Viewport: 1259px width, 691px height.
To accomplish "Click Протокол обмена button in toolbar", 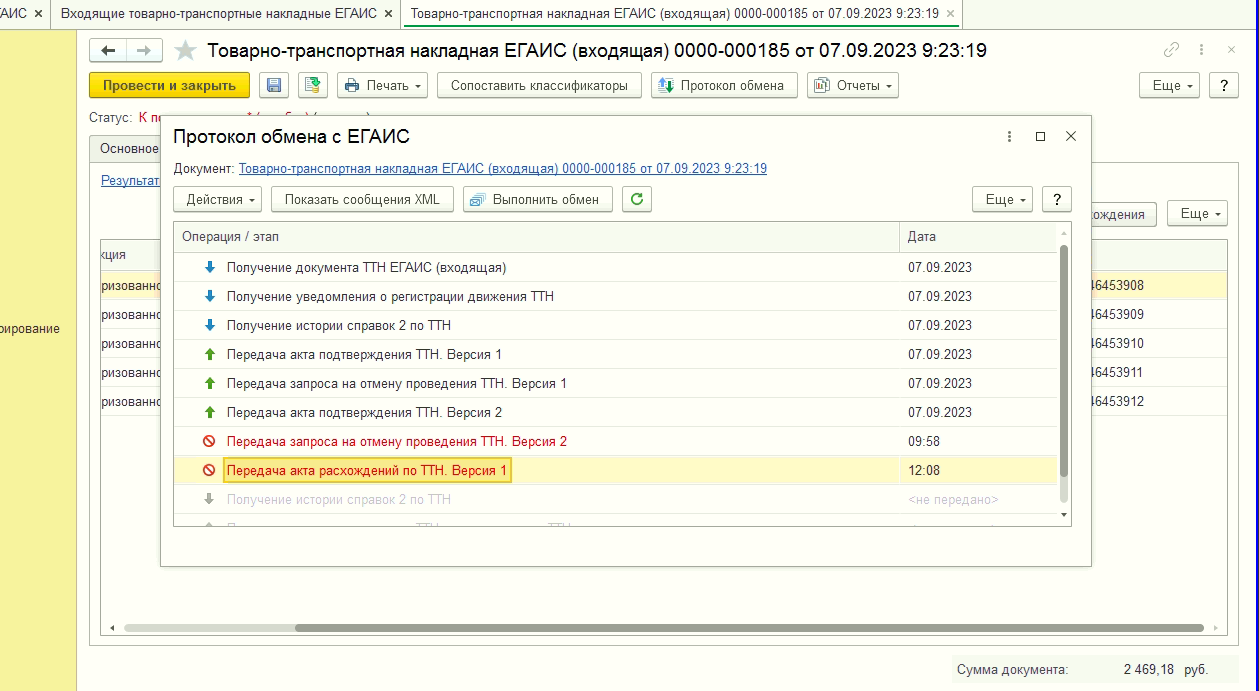I will (724, 85).
